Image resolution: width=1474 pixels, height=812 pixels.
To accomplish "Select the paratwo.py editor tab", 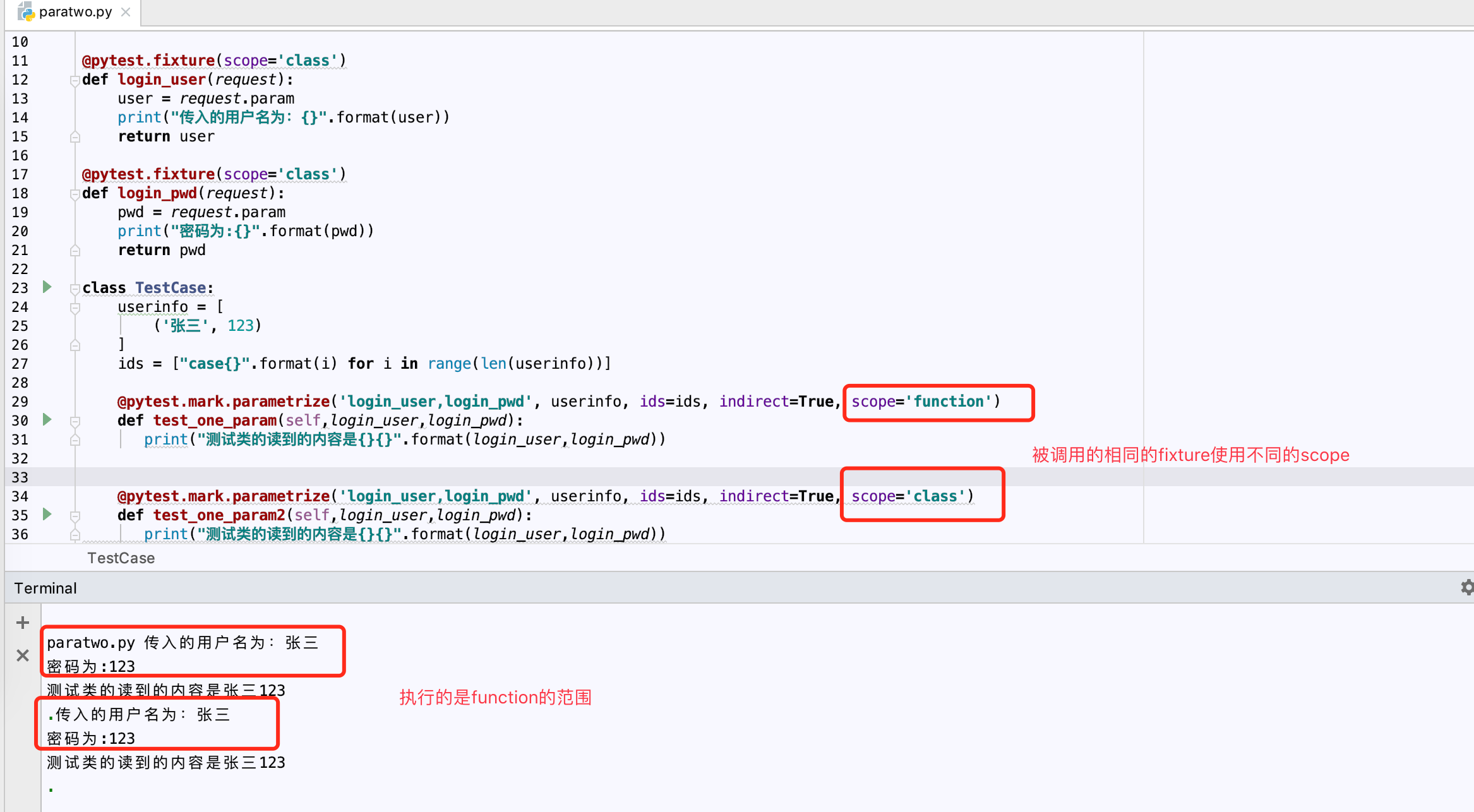I will click(75, 11).
